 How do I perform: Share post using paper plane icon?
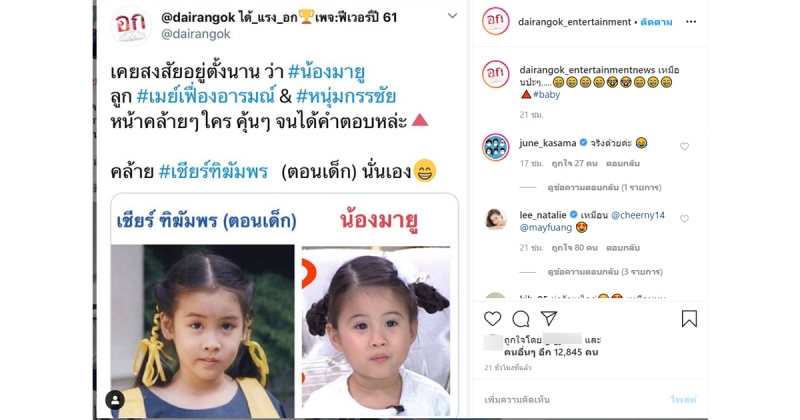[x=548, y=318]
